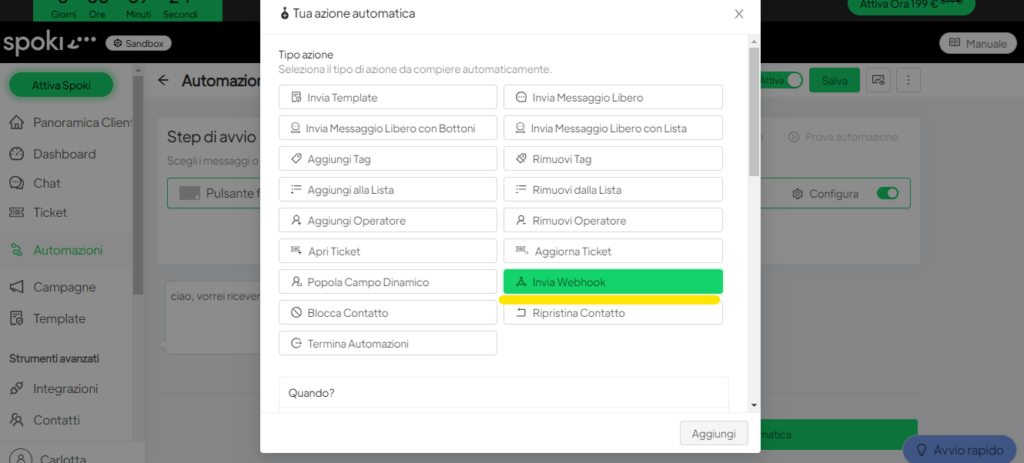
Task: Click the Blocca Contatto block icon
Action: [x=296, y=313]
